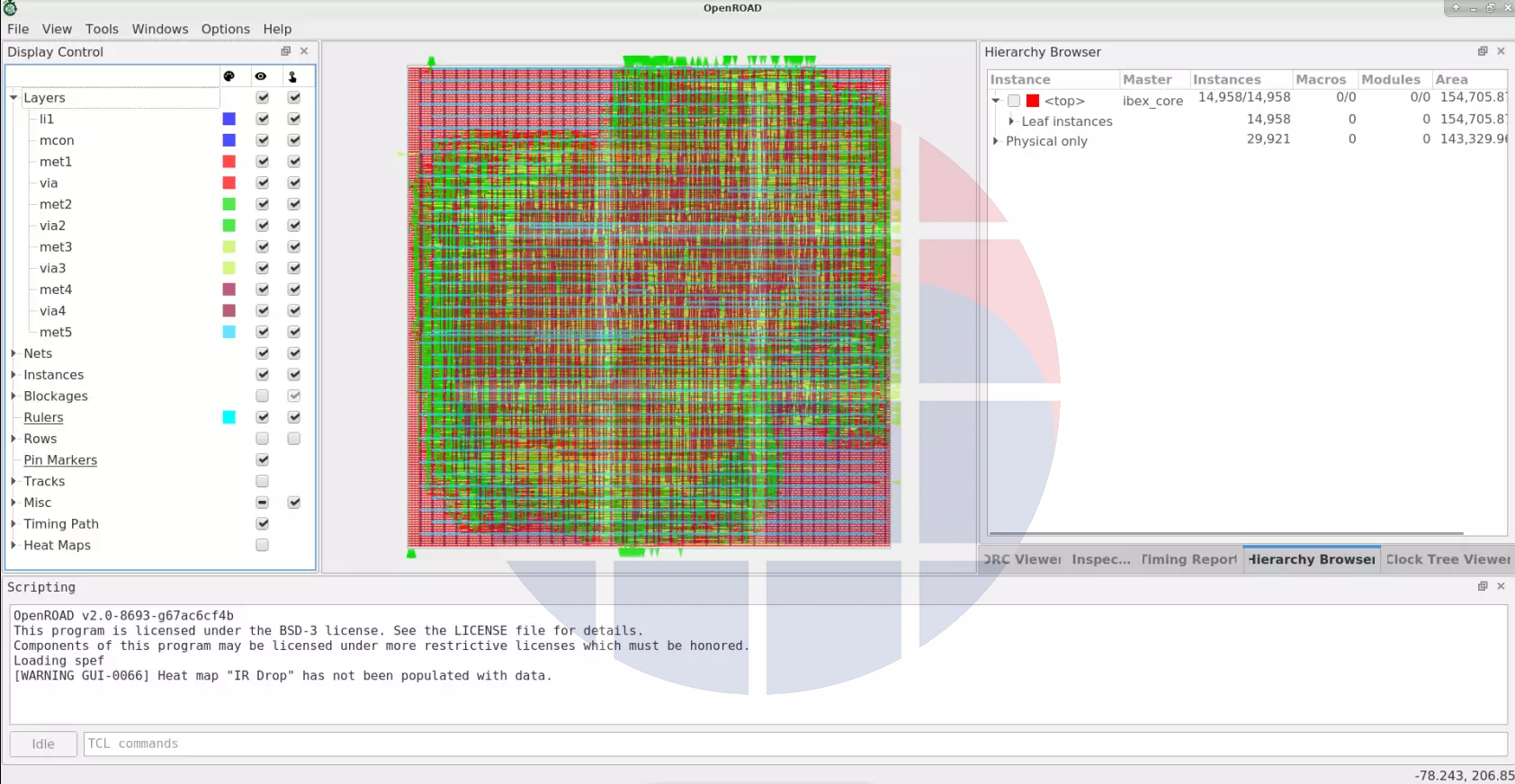Float the Scripting panel
The width and height of the screenshot is (1515, 784).
point(1483,586)
